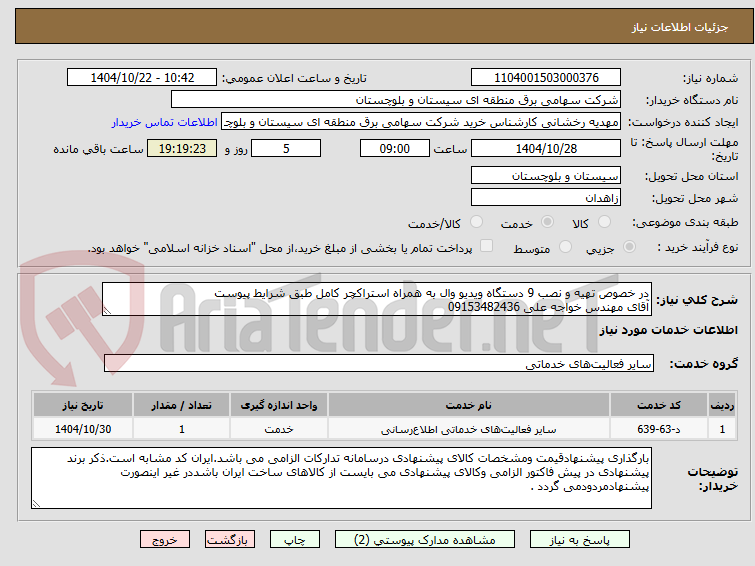
Task: Click the کد خدمت column header
Action: (x=658, y=405)
